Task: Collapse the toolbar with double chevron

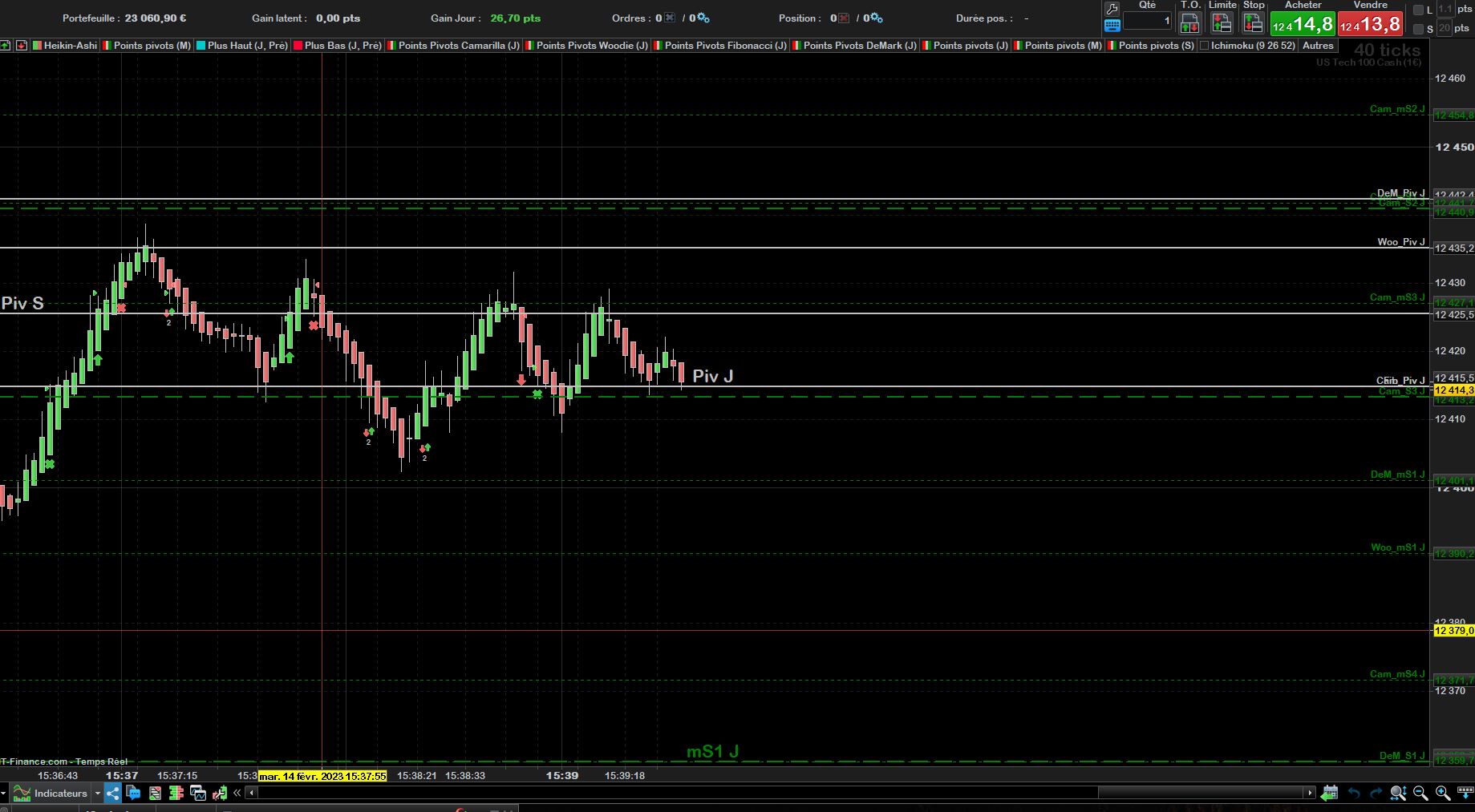Action: click(x=237, y=793)
